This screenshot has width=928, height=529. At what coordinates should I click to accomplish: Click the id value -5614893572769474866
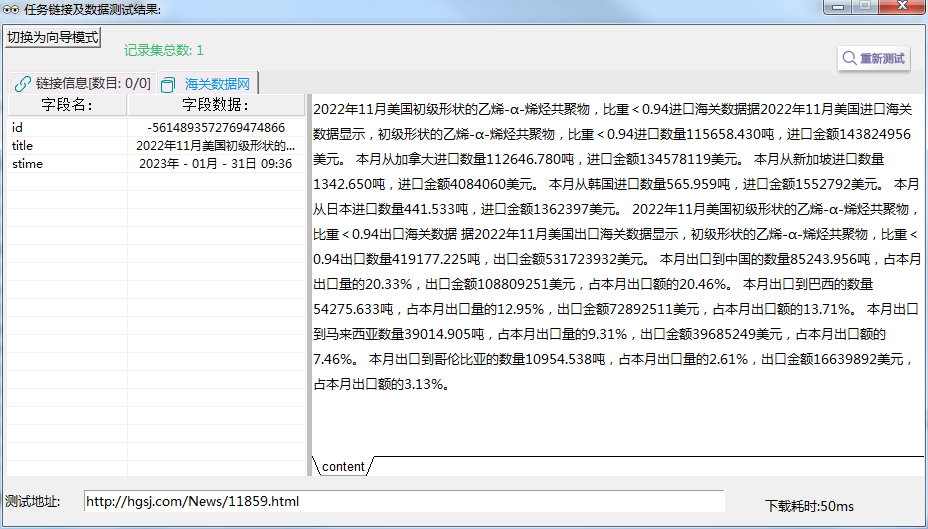point(216,127)
